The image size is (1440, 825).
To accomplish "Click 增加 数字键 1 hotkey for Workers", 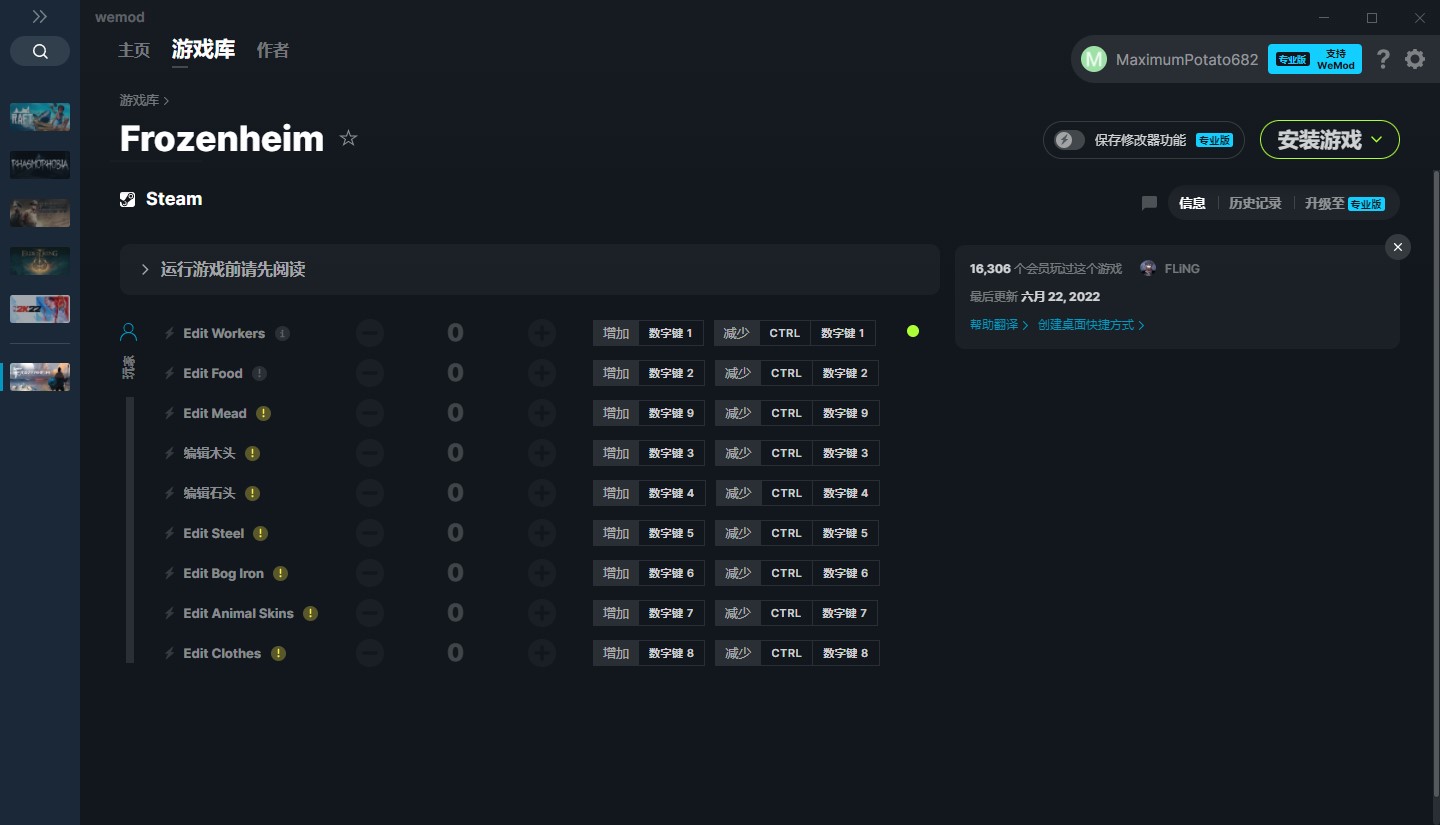I will tap(648, 333).
